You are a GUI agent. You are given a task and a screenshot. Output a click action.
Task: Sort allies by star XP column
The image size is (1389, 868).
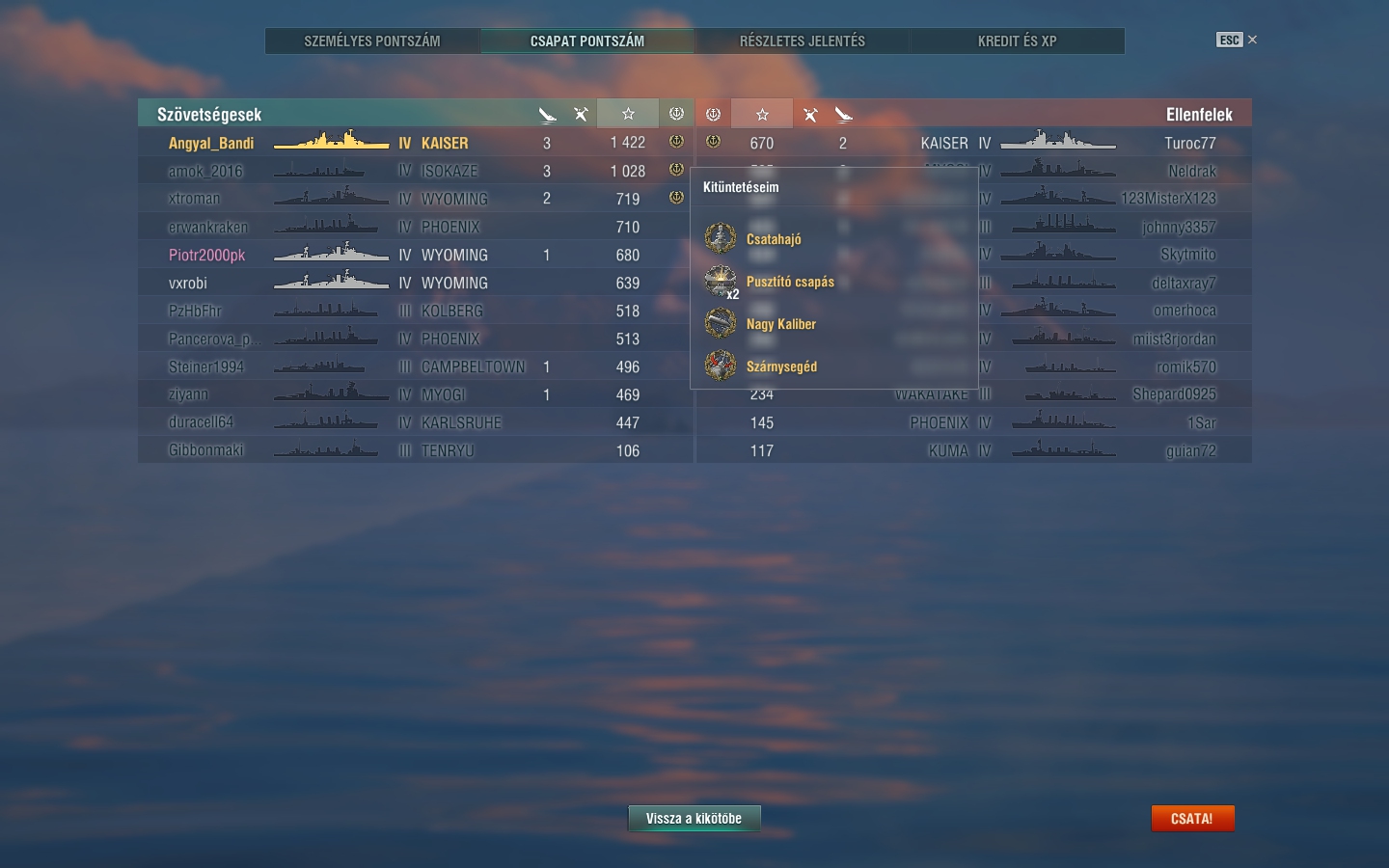click(x=628, y=114)
